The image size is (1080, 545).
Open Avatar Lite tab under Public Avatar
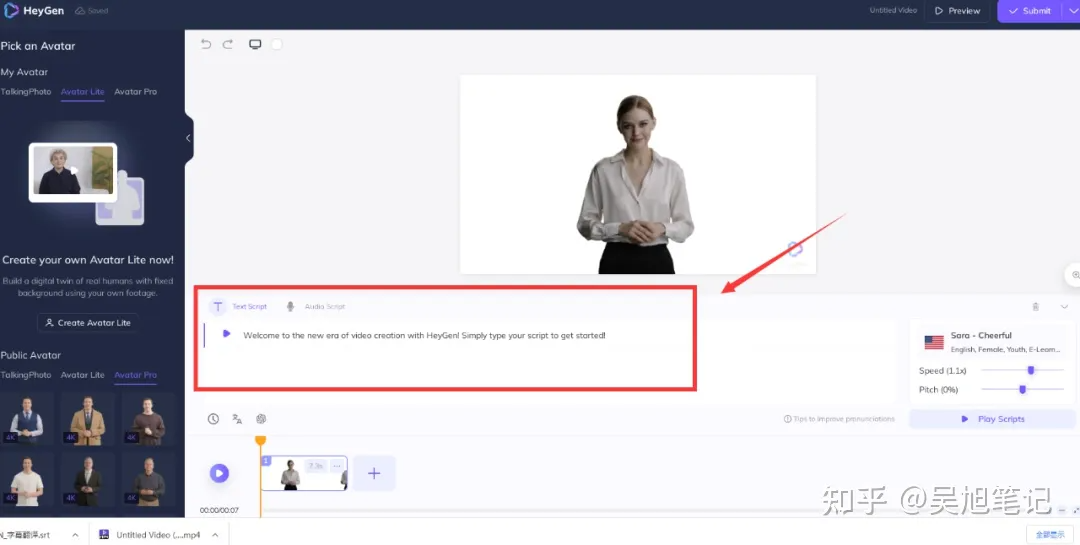coord(83,375)
